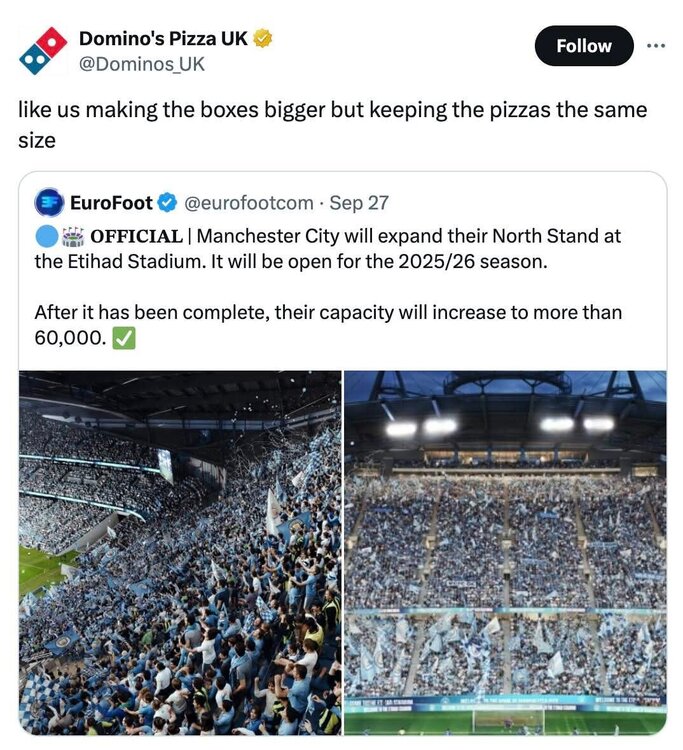This screenshot has height=750, width=683.
Task: Click the blue circle emoji before OFFICIAL
Action: [46, 237]
